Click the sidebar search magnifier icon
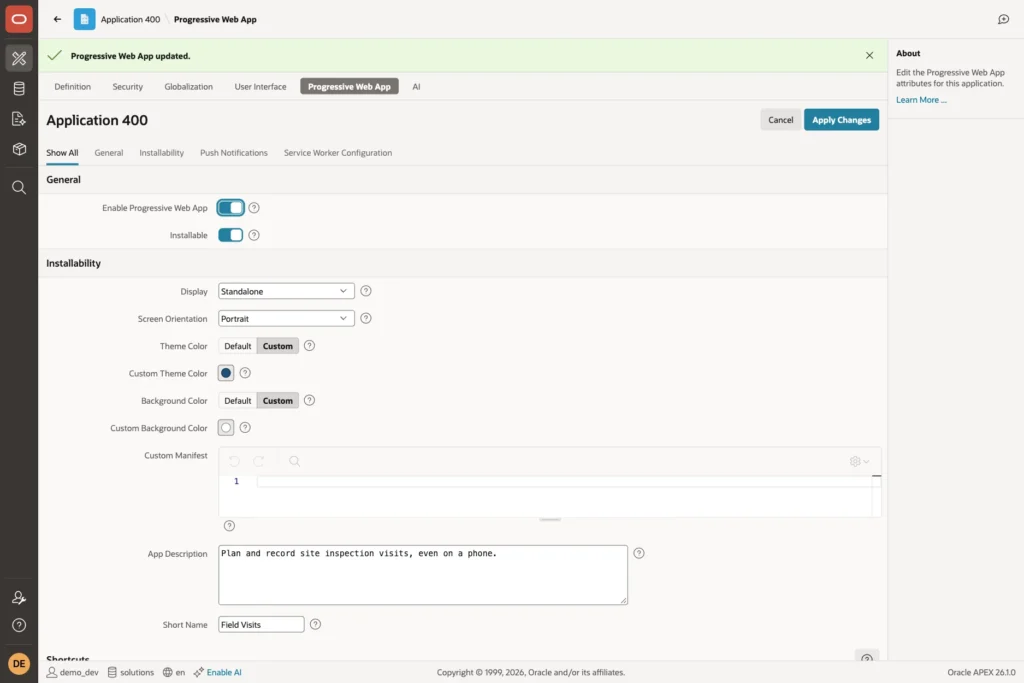The image size is (1024, 683). (19, 188)
